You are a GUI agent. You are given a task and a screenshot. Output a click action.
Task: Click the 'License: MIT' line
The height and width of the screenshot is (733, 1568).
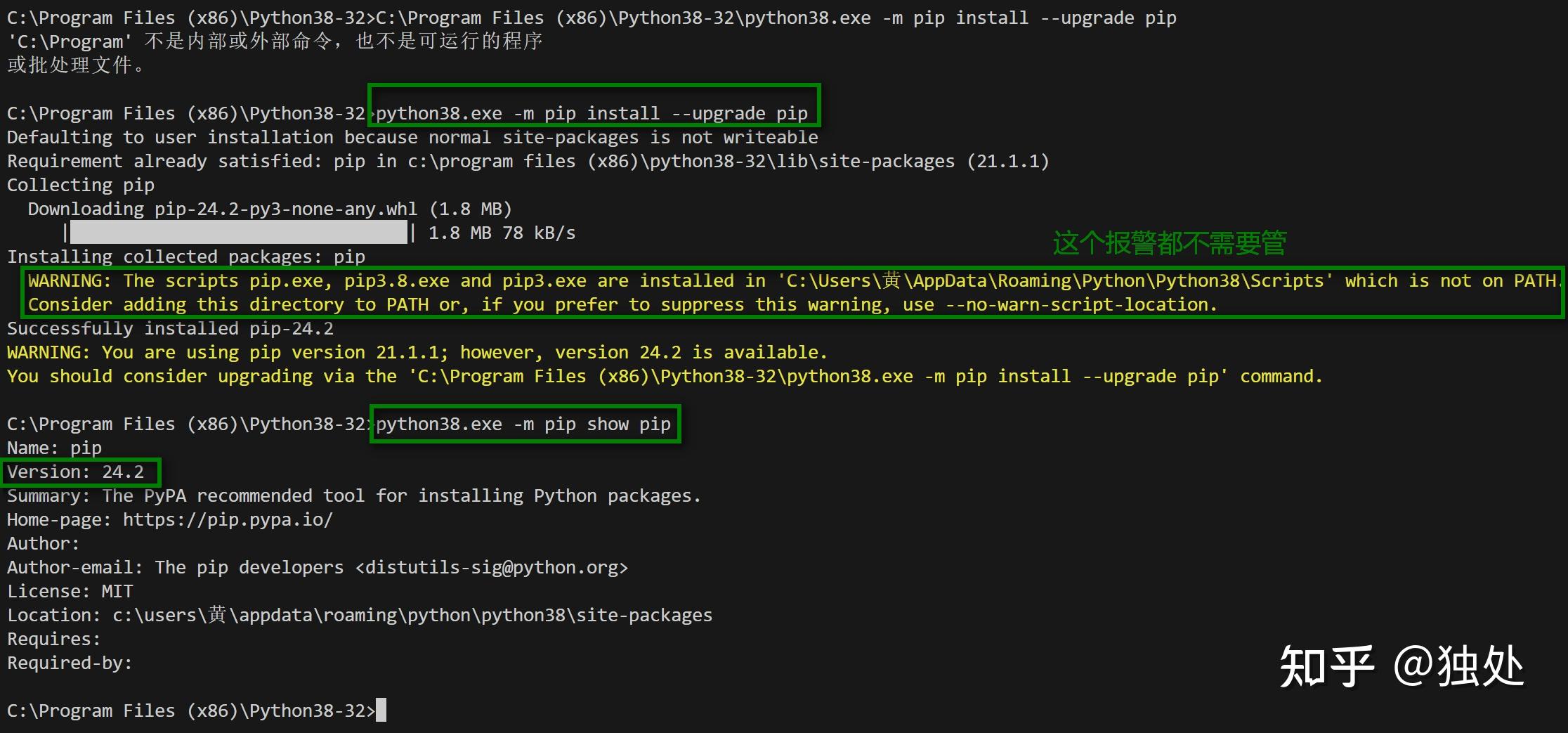pos(70,592)
